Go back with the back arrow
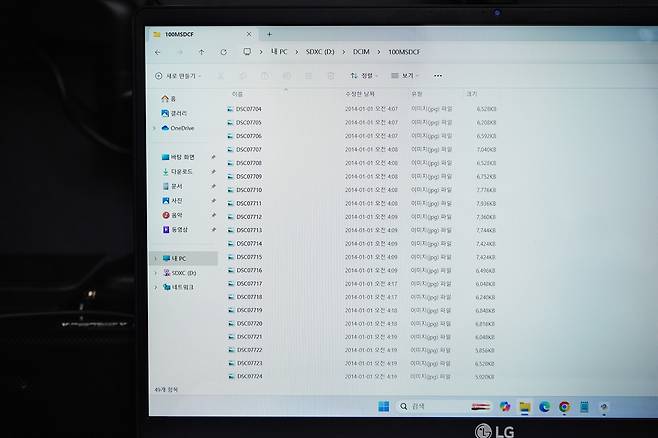 [x=157, y=52]
